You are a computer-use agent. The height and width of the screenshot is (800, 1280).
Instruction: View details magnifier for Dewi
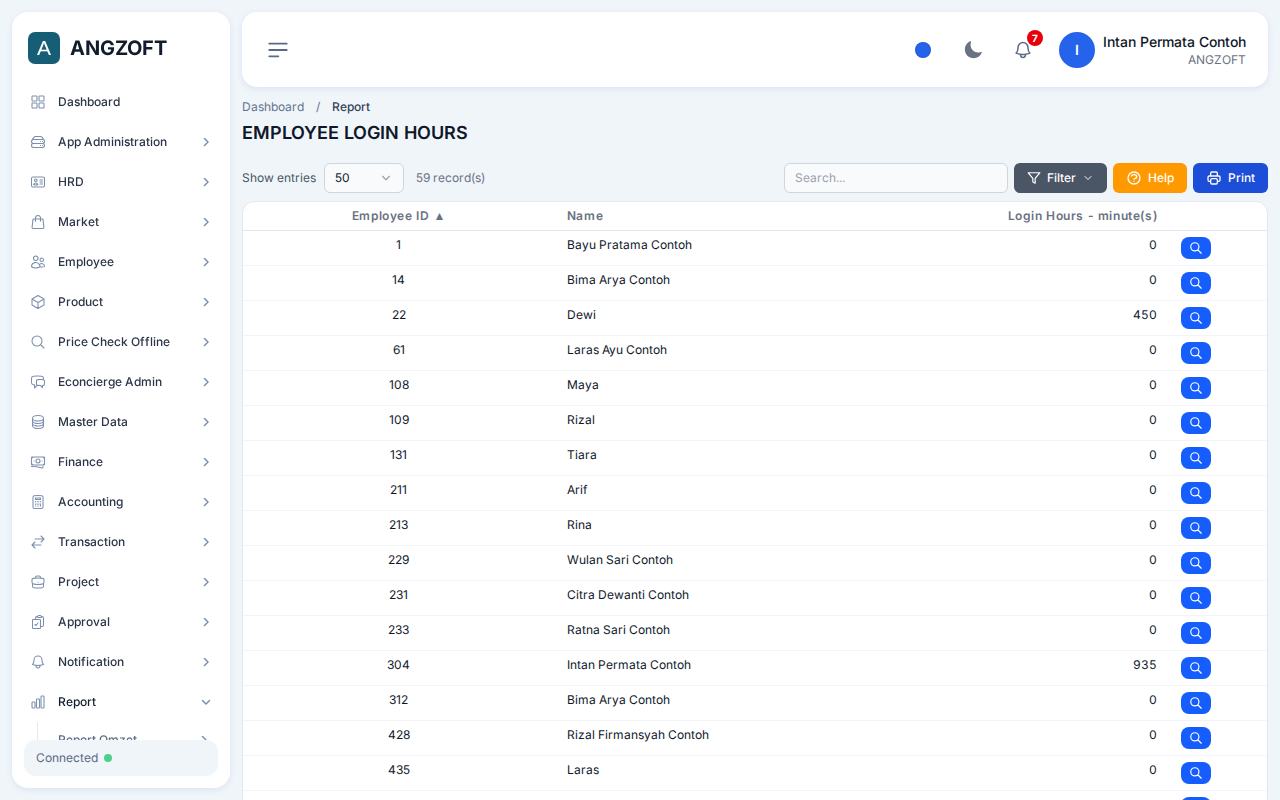[x=1196, y=318]
